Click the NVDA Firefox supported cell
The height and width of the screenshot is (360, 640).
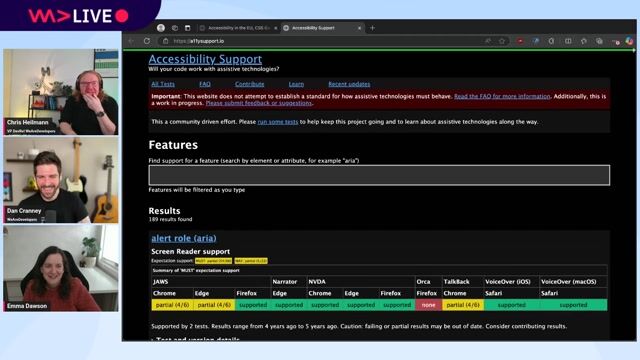click(397, 305)
